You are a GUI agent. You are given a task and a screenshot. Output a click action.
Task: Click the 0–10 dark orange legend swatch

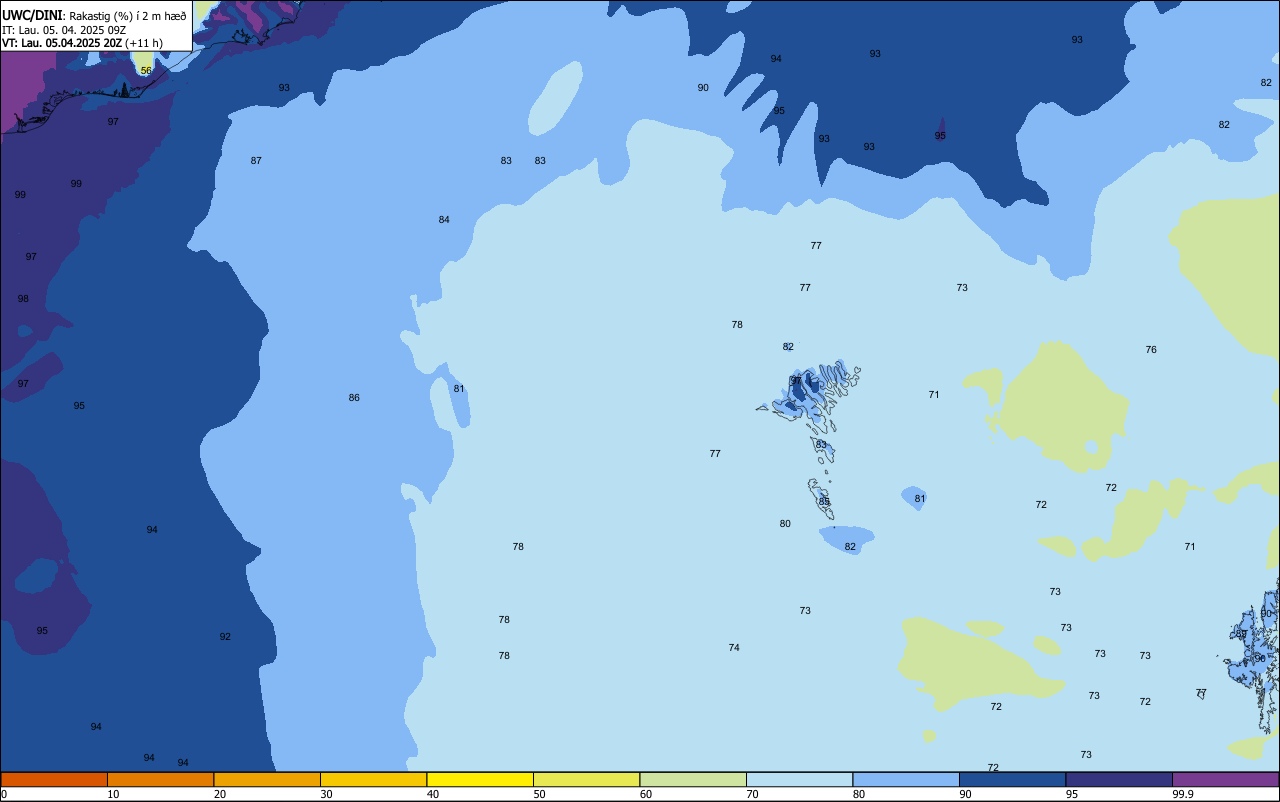pyautogui.click(x=54, y=779)
